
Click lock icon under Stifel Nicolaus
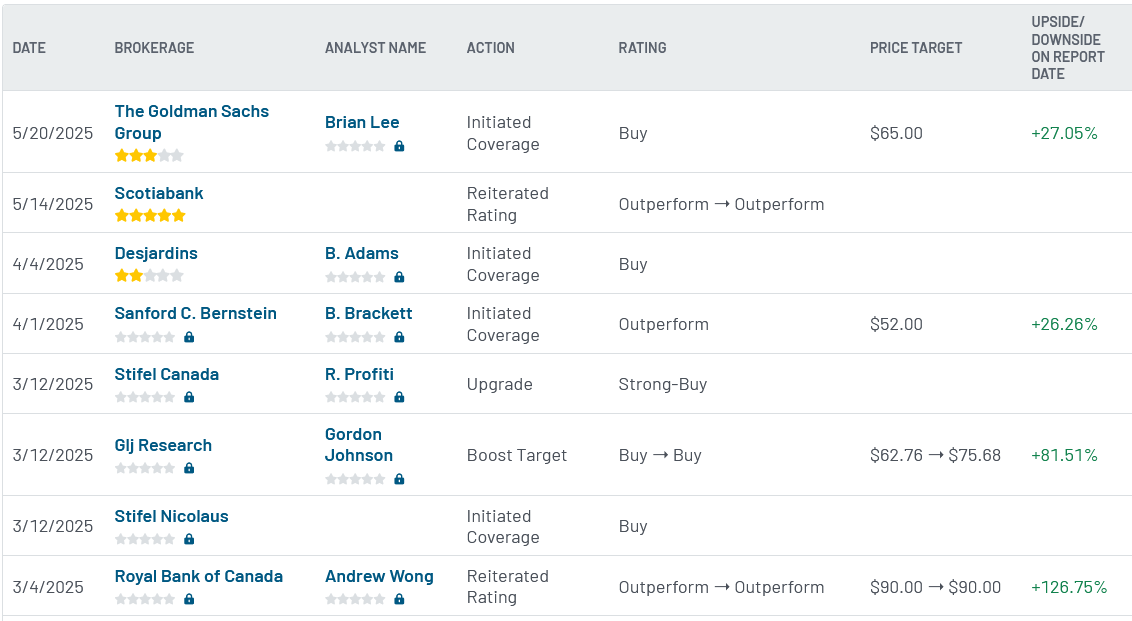189,539
